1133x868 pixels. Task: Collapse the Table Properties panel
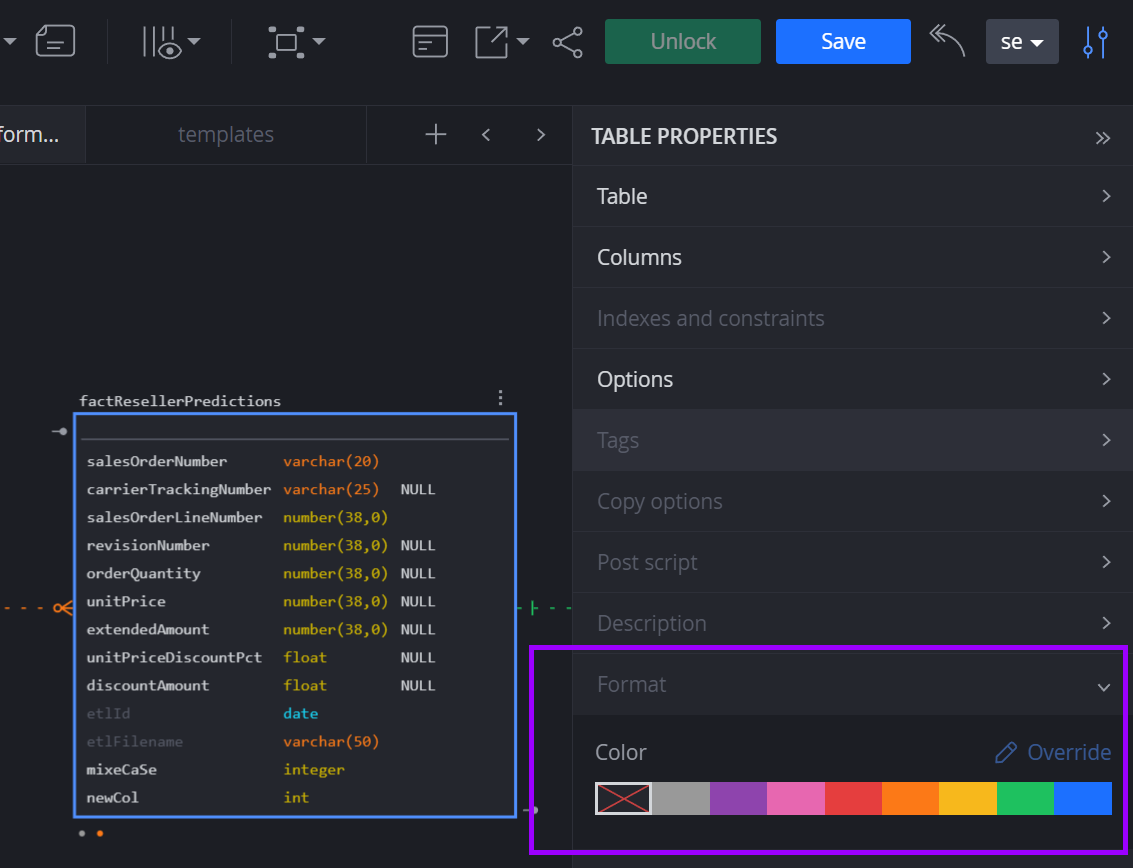click(x=1103, y=137)
